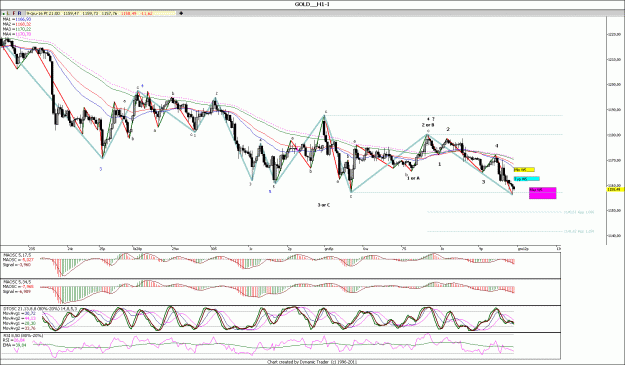The height and width of the screenshot is (365, 625).
Task: Click the MAOSC 5,34,5 indicator title
Action: click(x=17, y=282)
